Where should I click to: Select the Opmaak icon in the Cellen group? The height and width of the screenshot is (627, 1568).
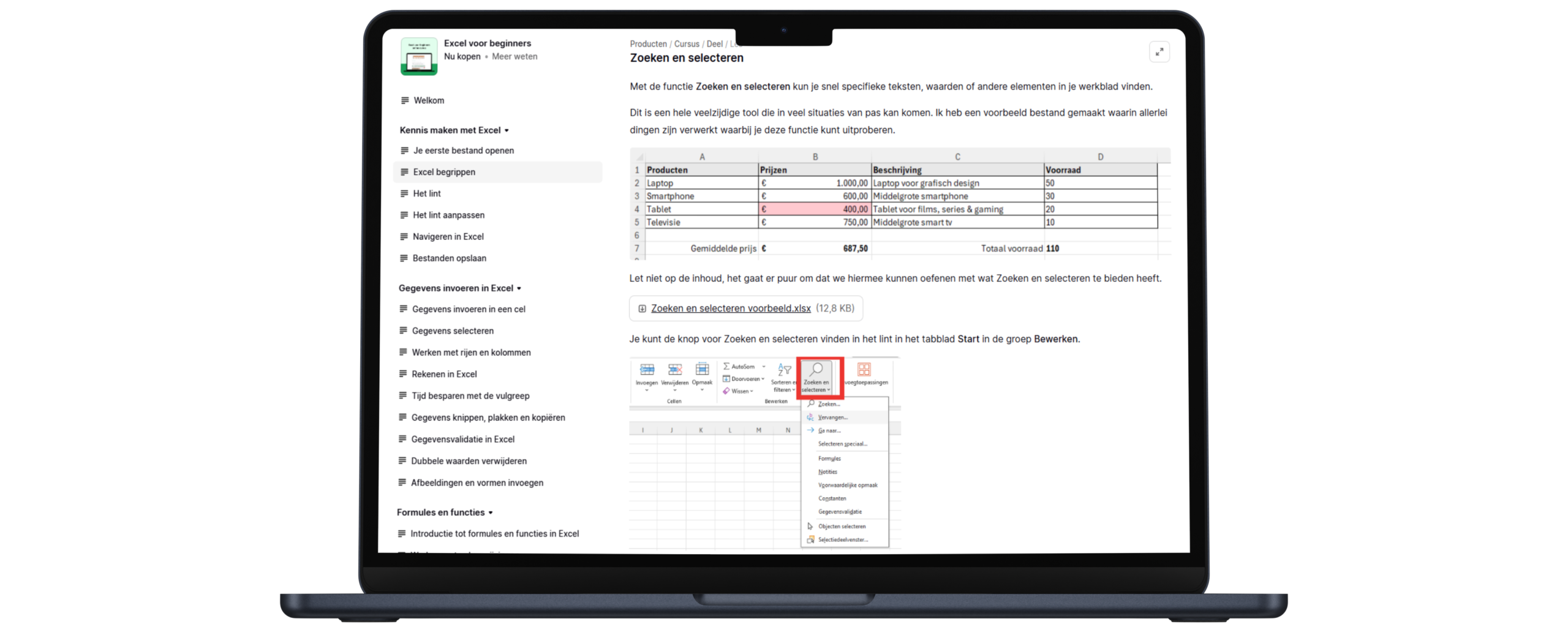[702, 369]
